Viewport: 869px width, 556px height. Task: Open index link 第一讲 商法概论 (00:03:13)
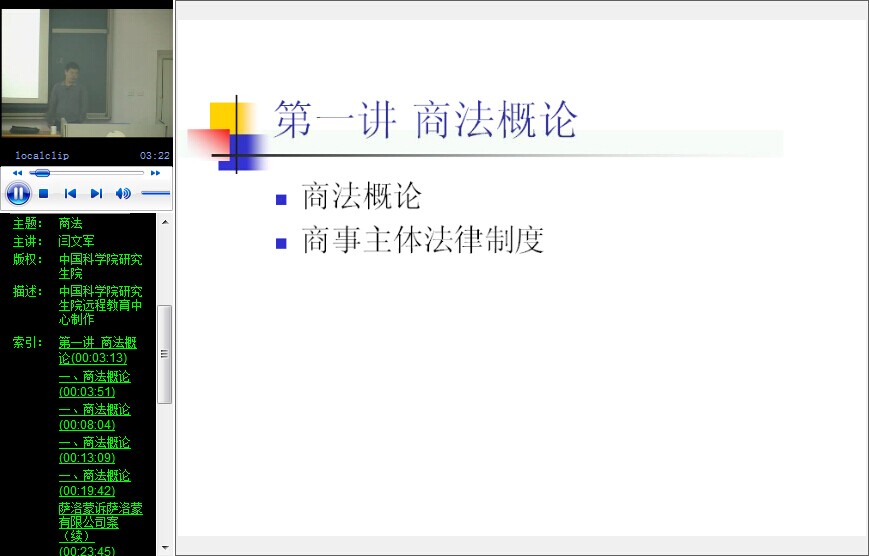tap(98, 350)
